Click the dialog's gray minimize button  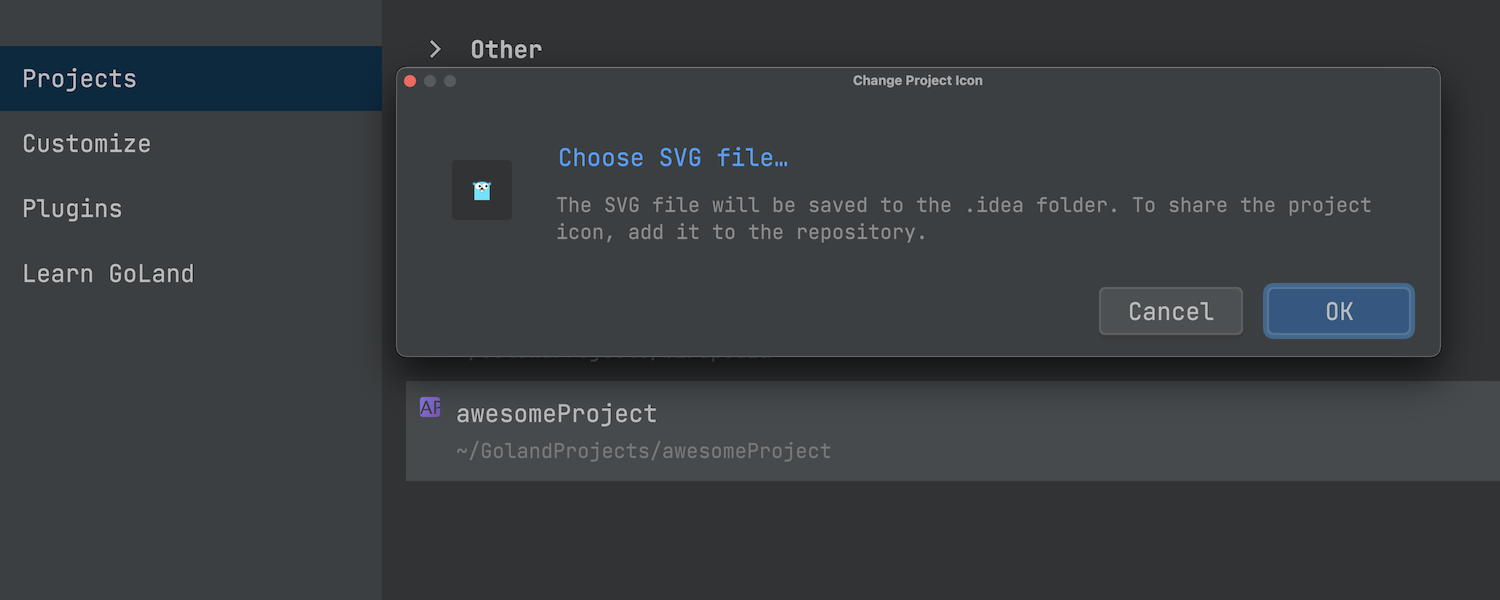click(430, 81)
